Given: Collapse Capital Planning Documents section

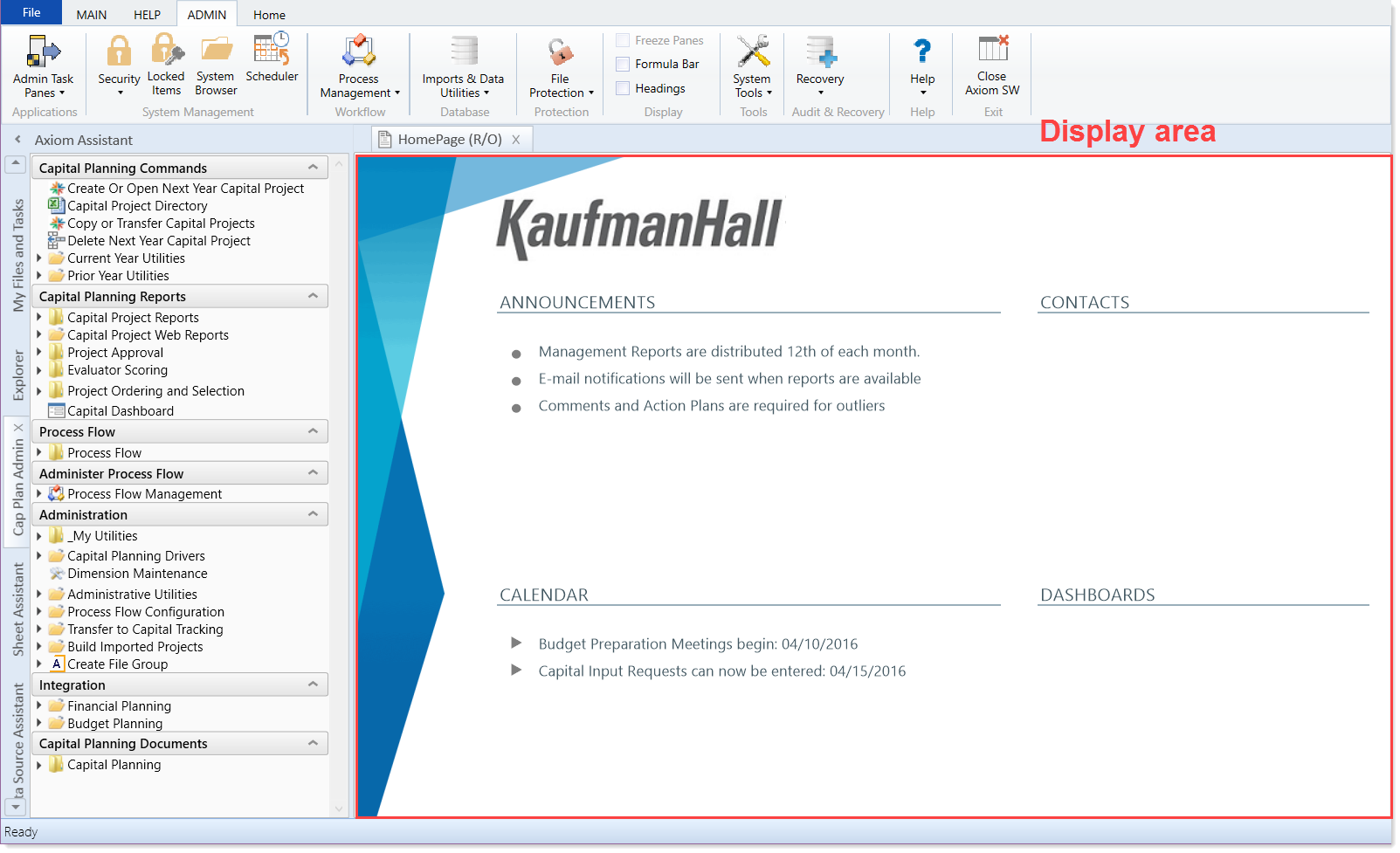Looking at the screenshot, I should click(x=313, y=743).
